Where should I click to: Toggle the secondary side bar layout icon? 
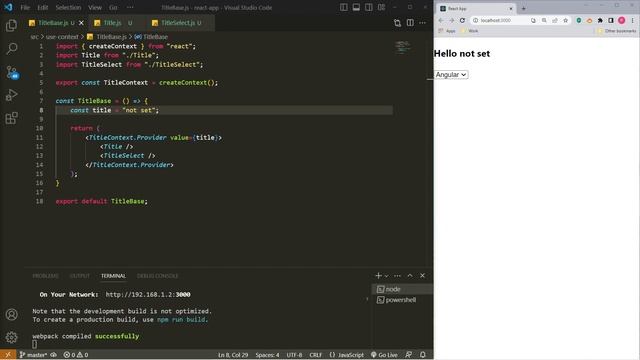(x=369, y=7)
